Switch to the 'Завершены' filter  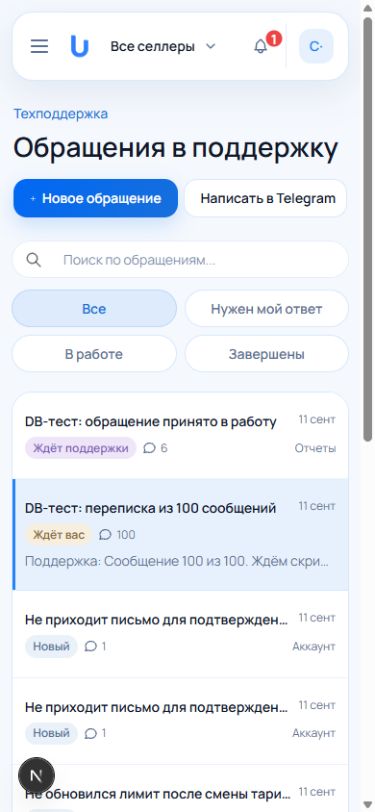(x=266, y=354)
